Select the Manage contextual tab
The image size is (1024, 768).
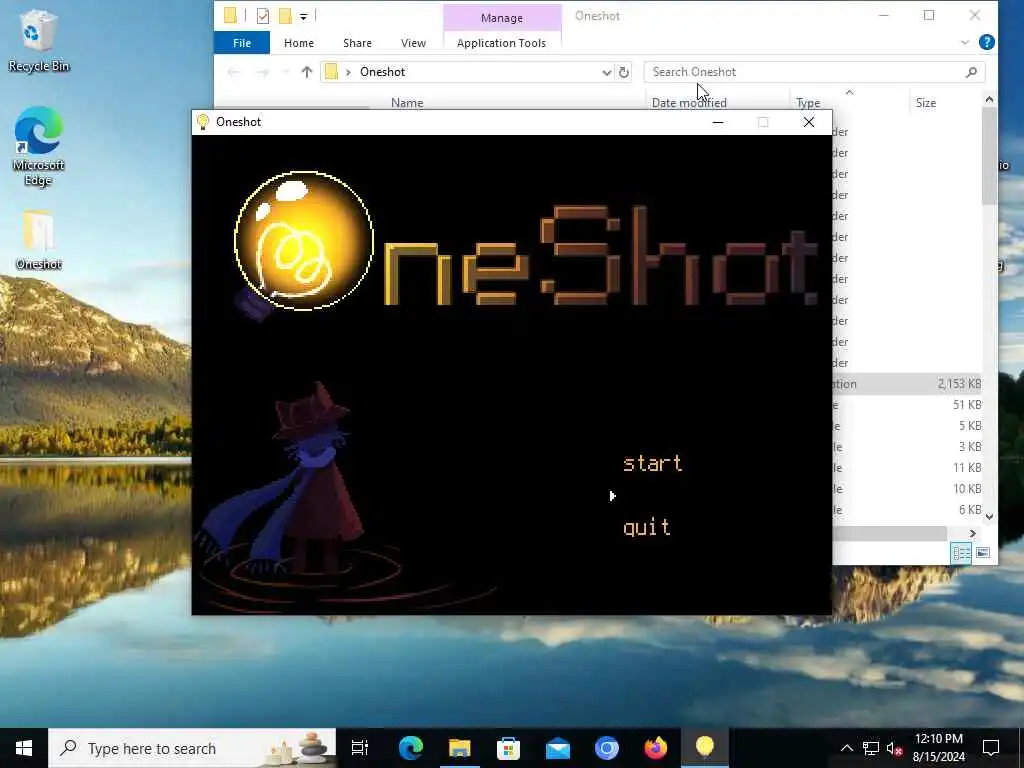coord(502,18)
